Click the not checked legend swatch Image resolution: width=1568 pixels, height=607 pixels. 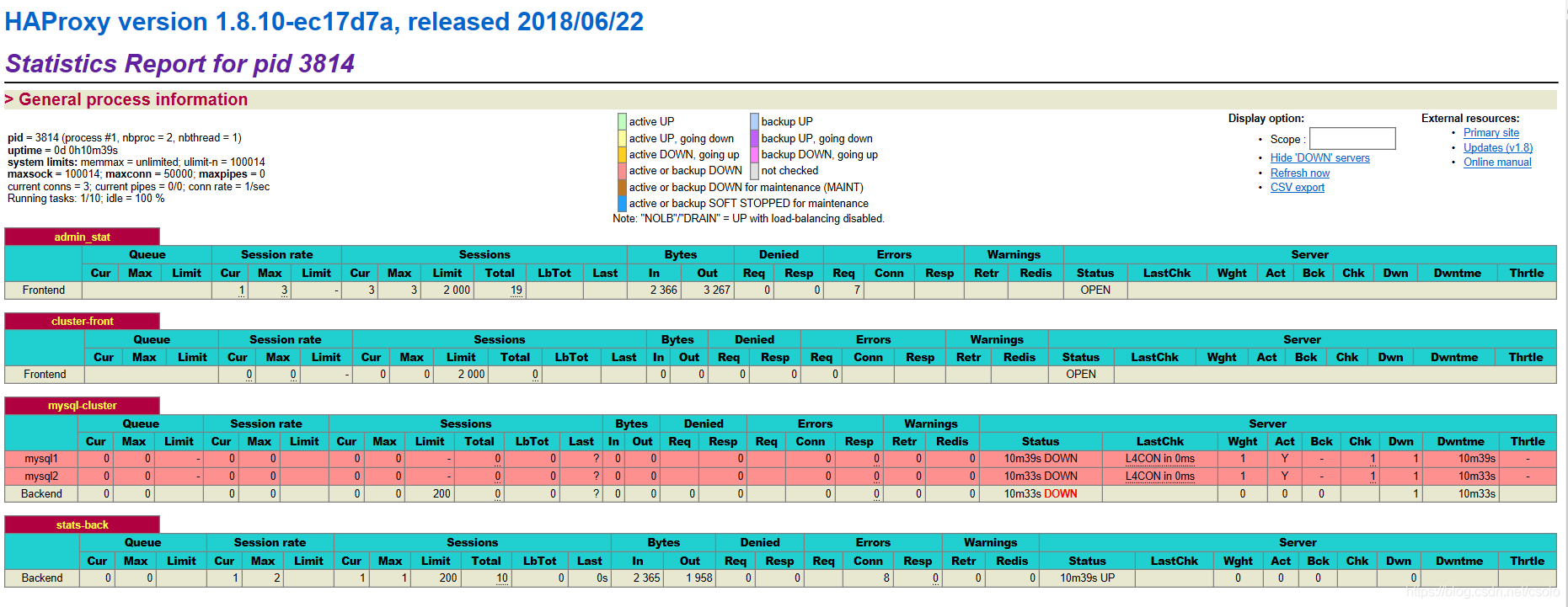(755, 170)
